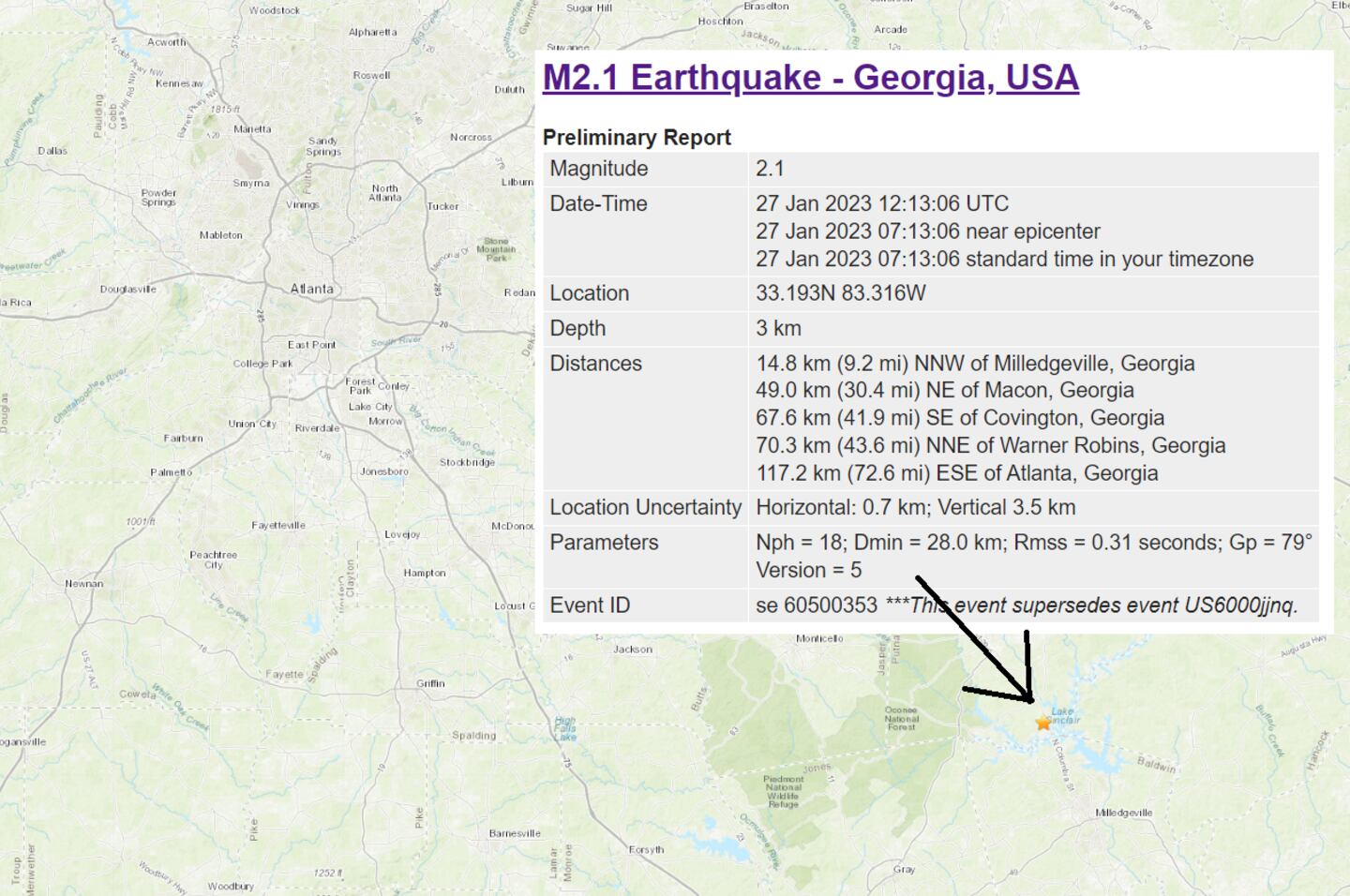Click the Location Uncertainty row label
The image size is (1350, 896).
[645, 507]
